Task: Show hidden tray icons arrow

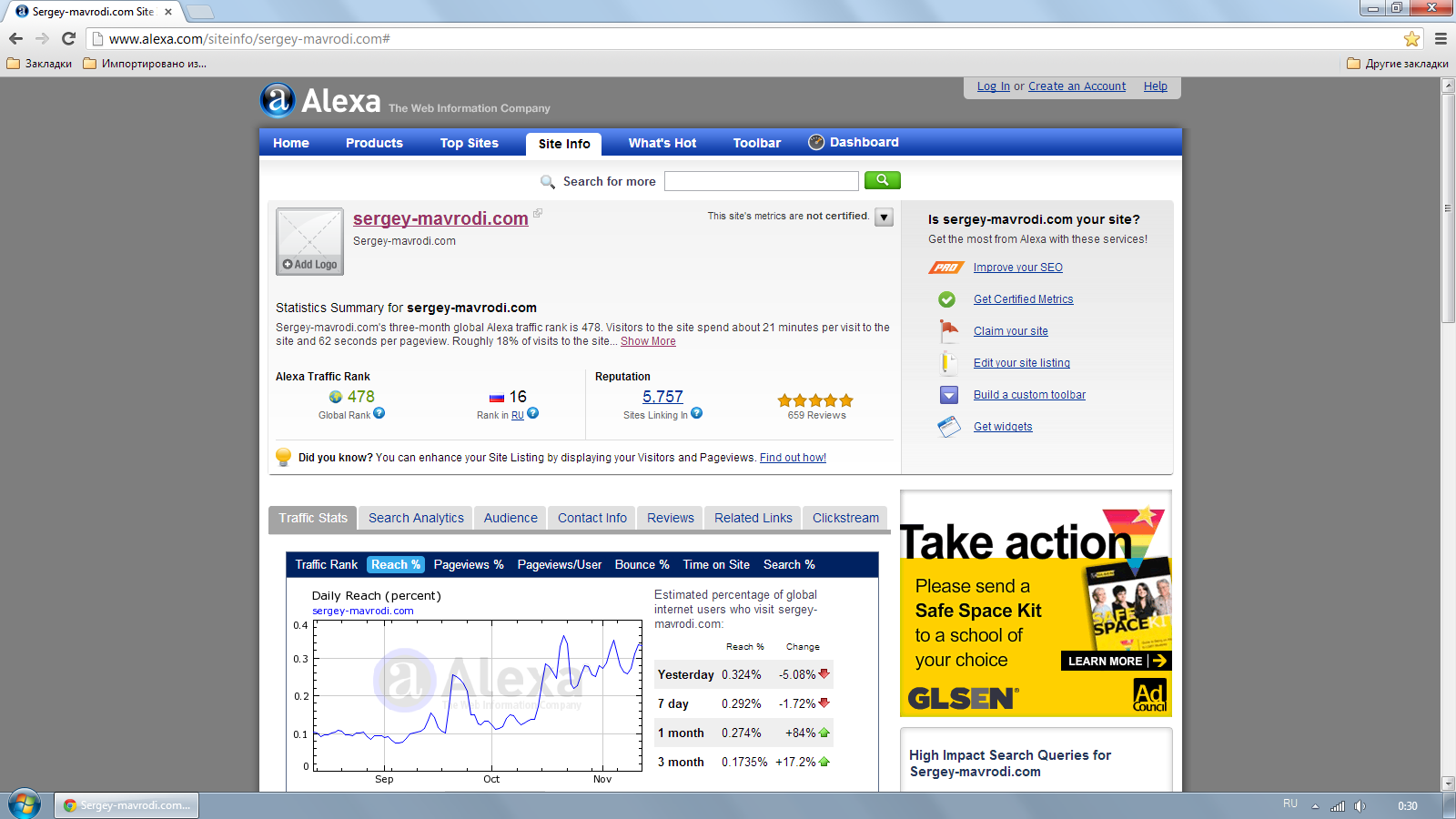Action: [x=1315, y=806]
